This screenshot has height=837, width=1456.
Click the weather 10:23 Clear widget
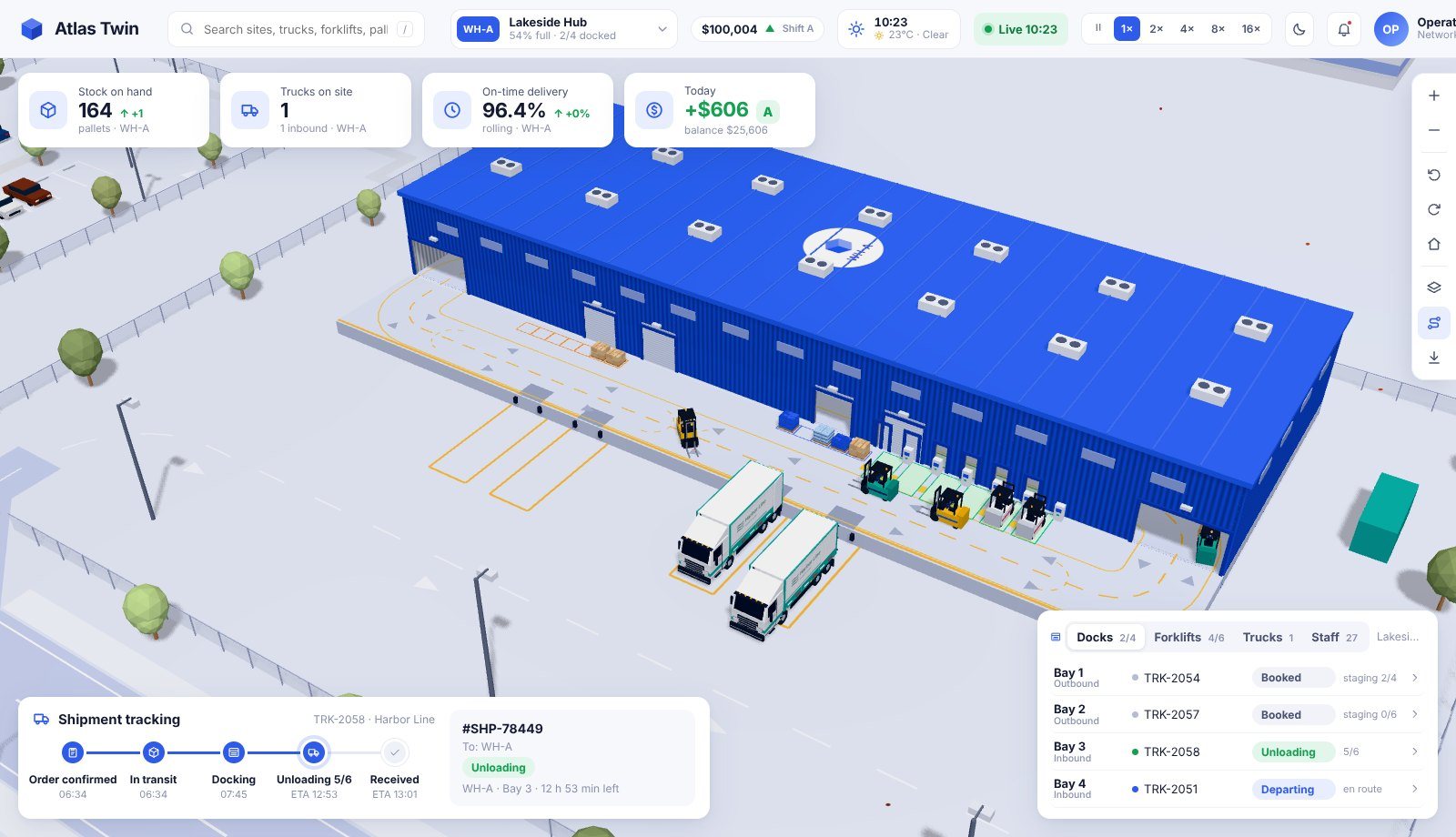point(899,29)
